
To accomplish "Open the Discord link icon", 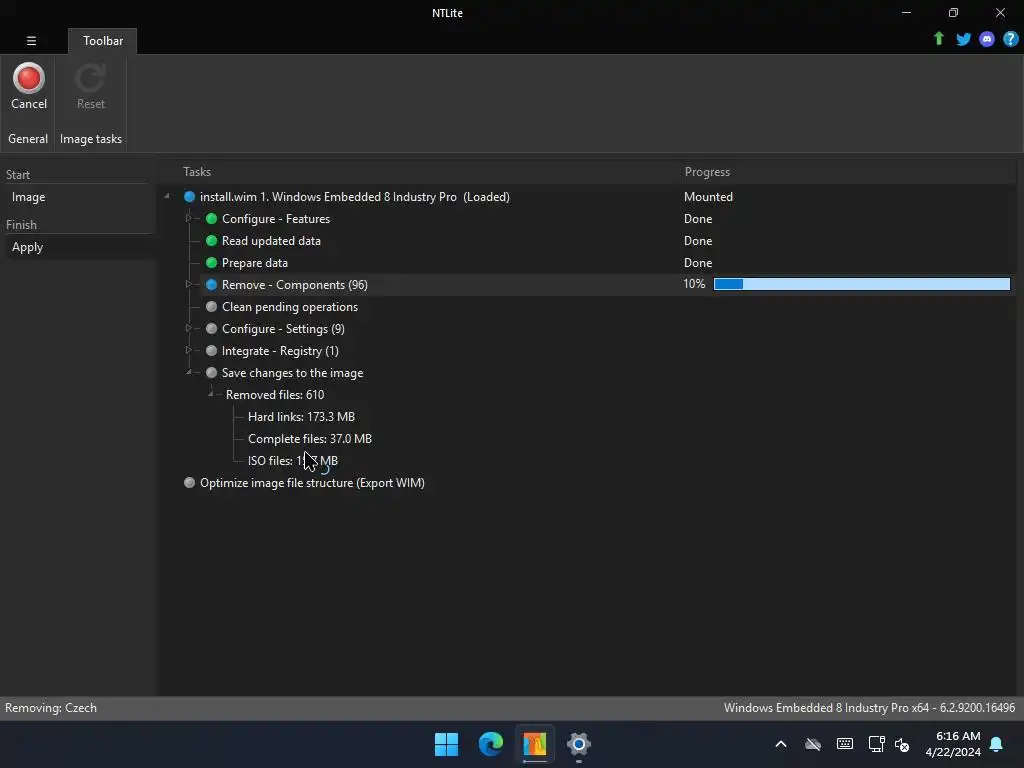I will pyautogui.click(x=987, y=39).
